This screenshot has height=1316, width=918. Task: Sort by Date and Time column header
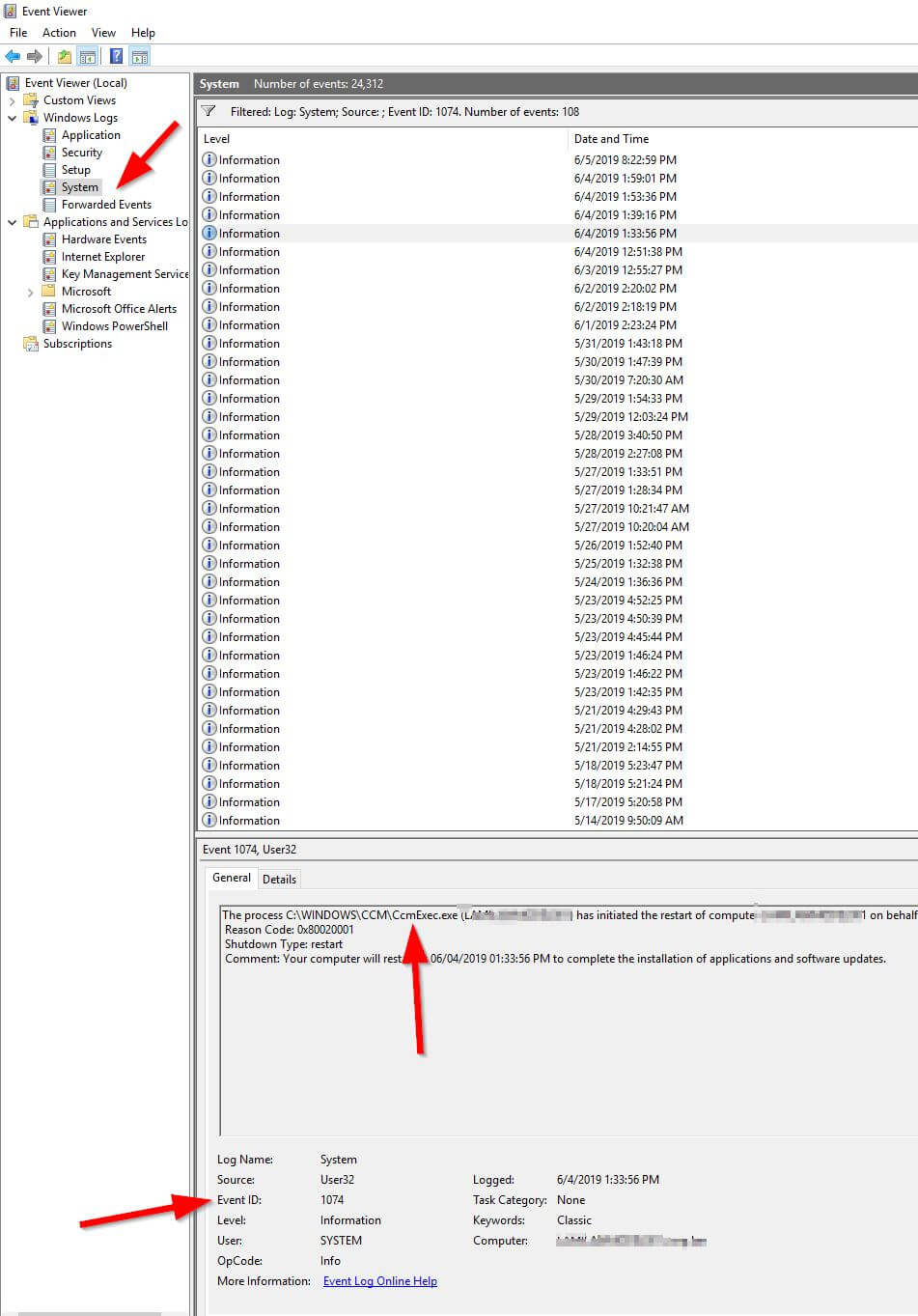pos(611,139)
